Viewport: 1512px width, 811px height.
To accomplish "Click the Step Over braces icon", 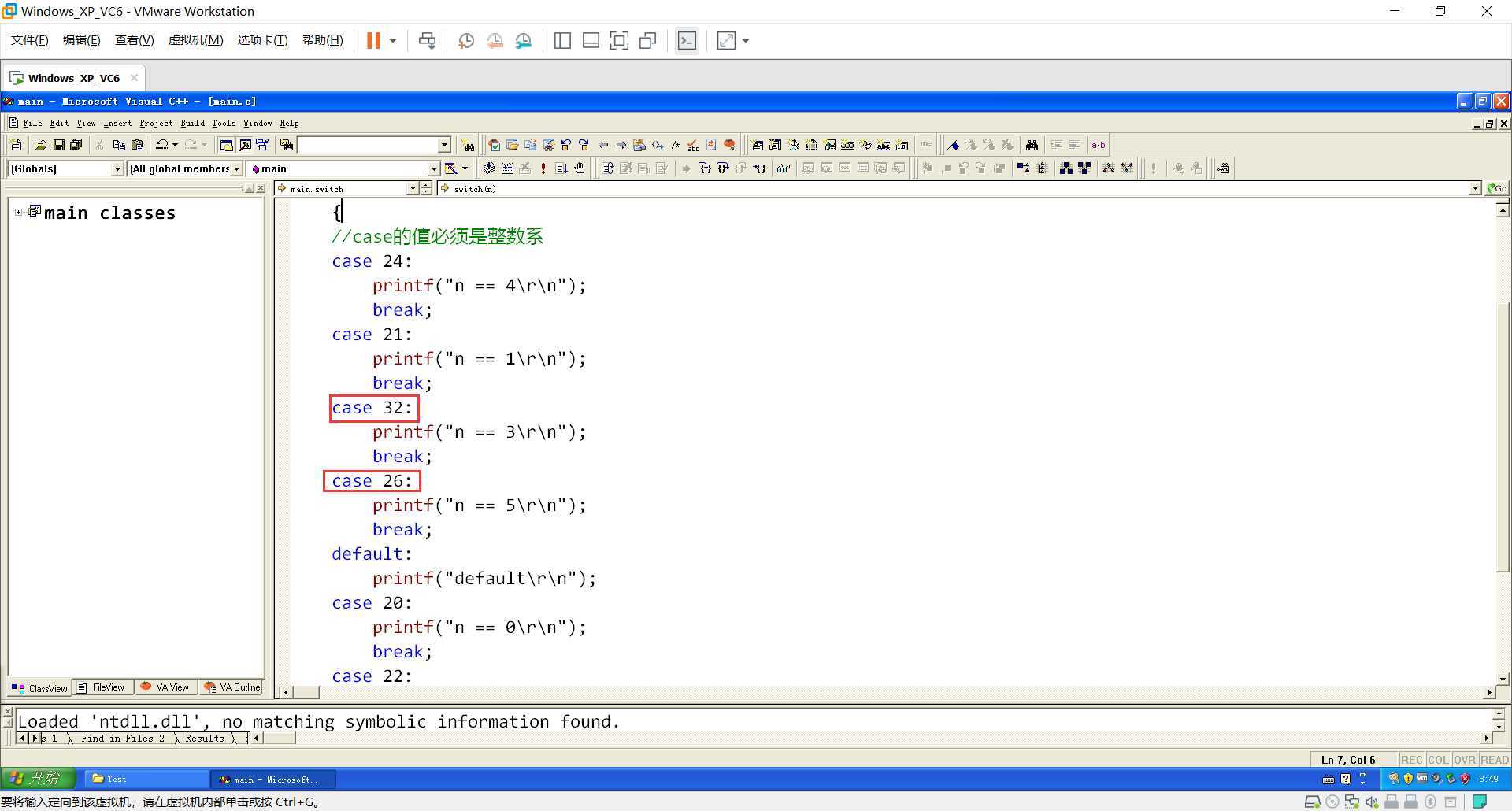I will [723, 168].
